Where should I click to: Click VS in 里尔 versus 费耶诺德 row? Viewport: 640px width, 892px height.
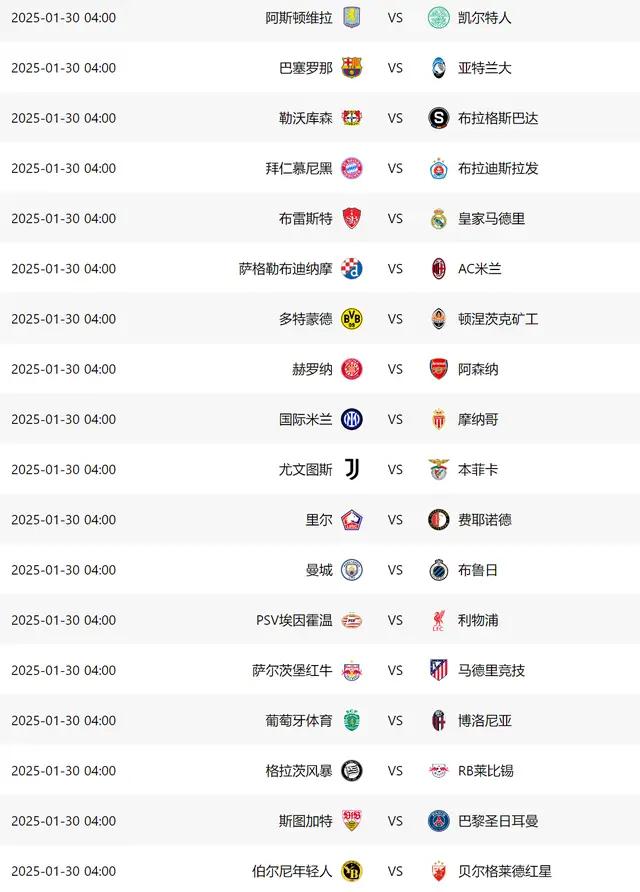coord(395,520)
